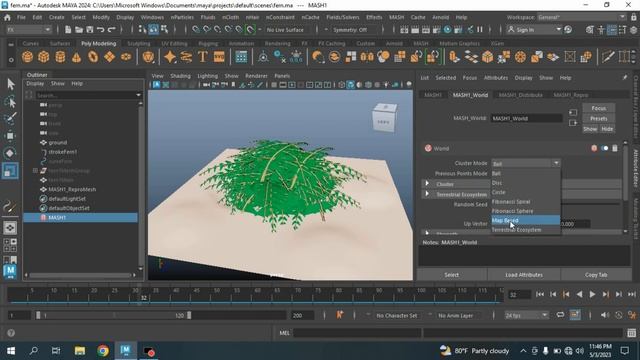Screen dimensions: 640x360
Task: Click the MASH World red node icon
Action: [x=428, y=148]
